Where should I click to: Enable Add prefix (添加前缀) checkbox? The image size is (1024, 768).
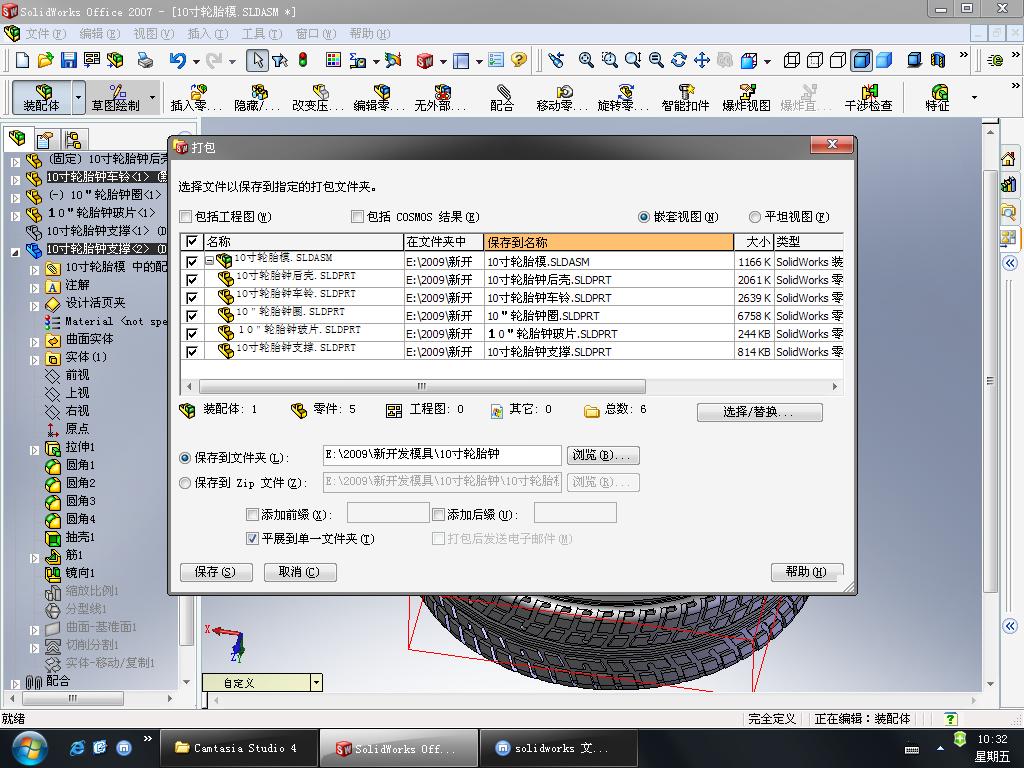252,515
